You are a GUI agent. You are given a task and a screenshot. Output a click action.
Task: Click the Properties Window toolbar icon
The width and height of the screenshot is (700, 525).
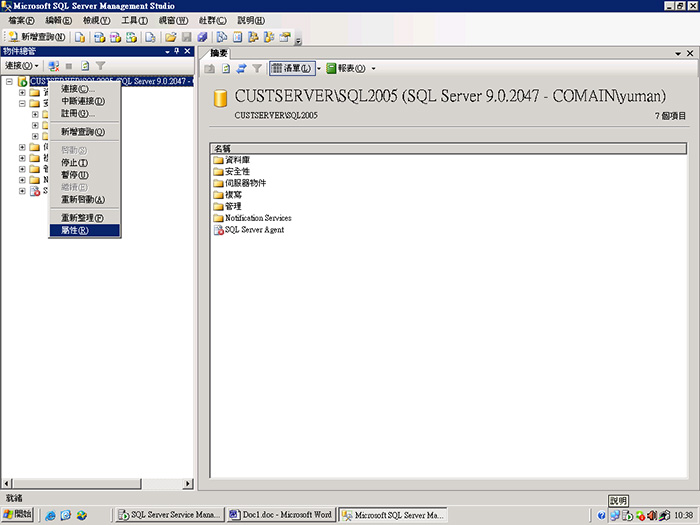(285, 37)
